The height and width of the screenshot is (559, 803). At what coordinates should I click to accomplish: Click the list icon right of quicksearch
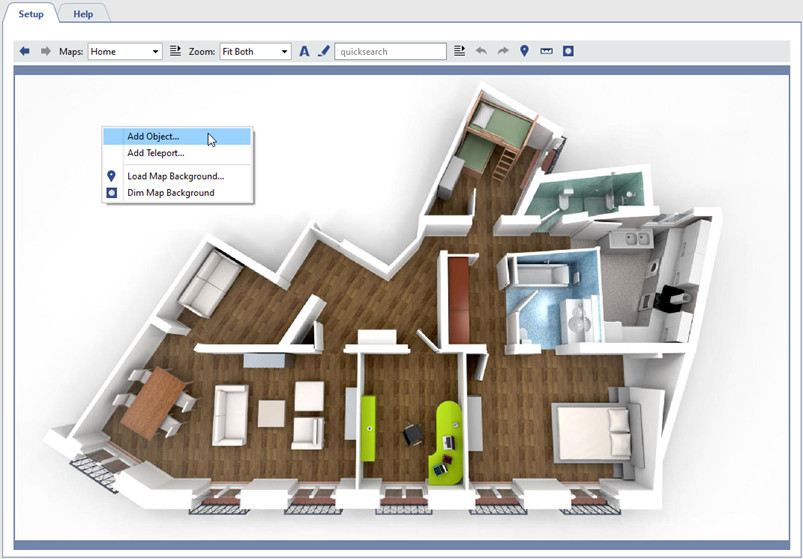[460, 51]
